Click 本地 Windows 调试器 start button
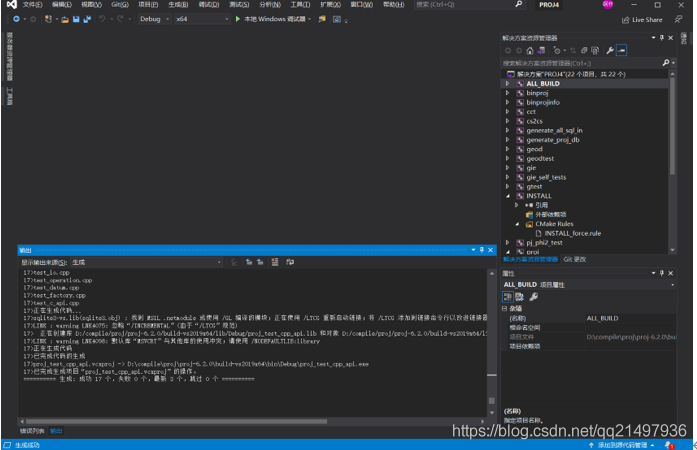Screen dimensions: 697x450 coord(271,19)
